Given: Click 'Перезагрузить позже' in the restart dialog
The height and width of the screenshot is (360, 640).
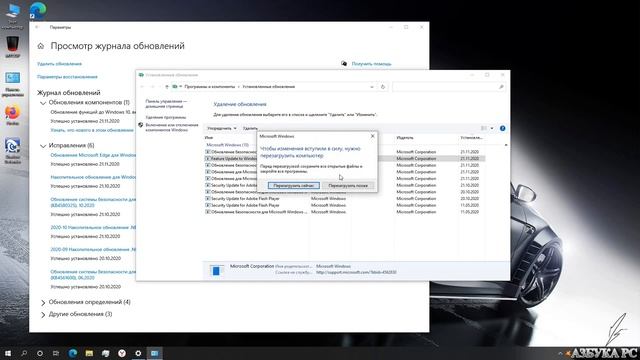Looking at the screenshot, I should [348, 185].
